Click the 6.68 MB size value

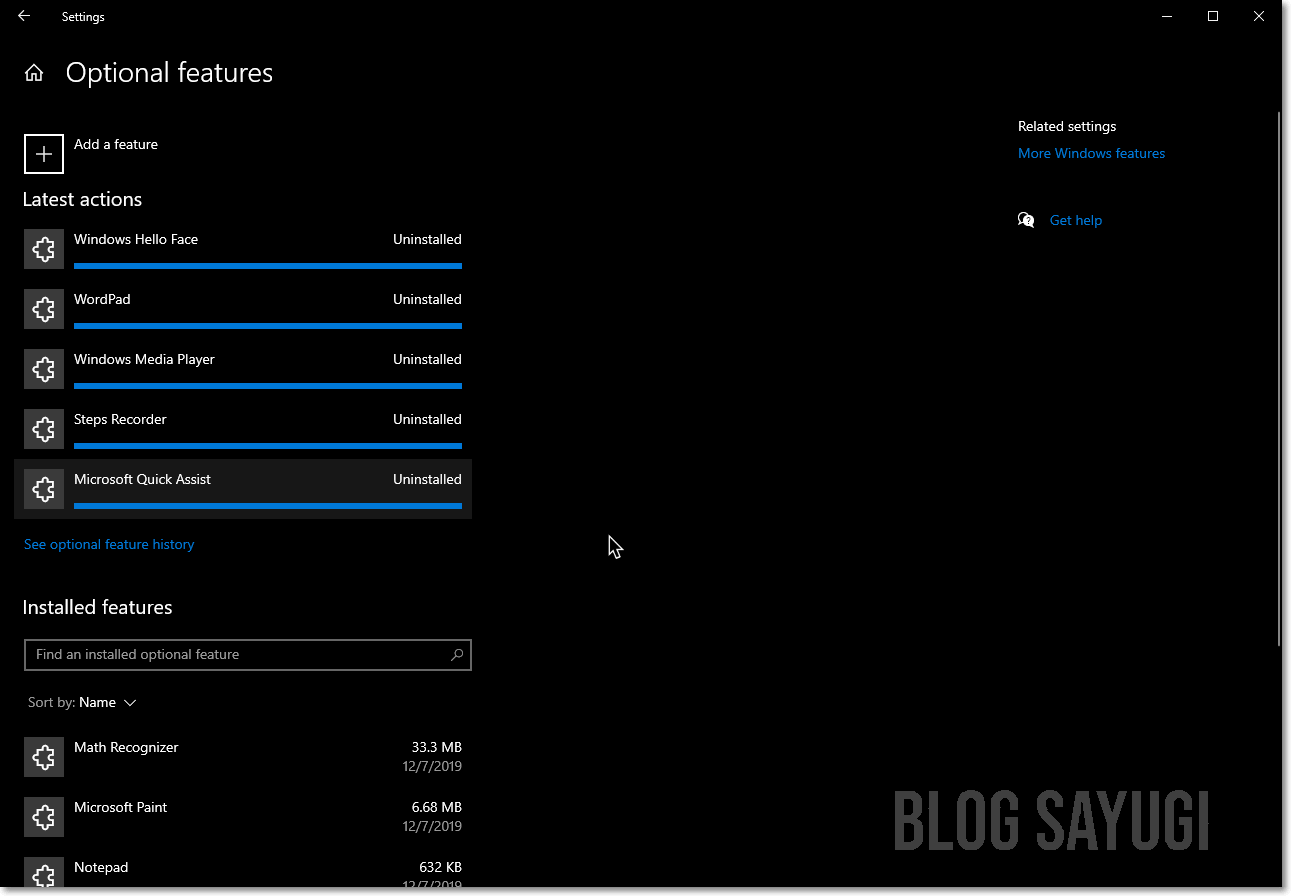(437, 807)
